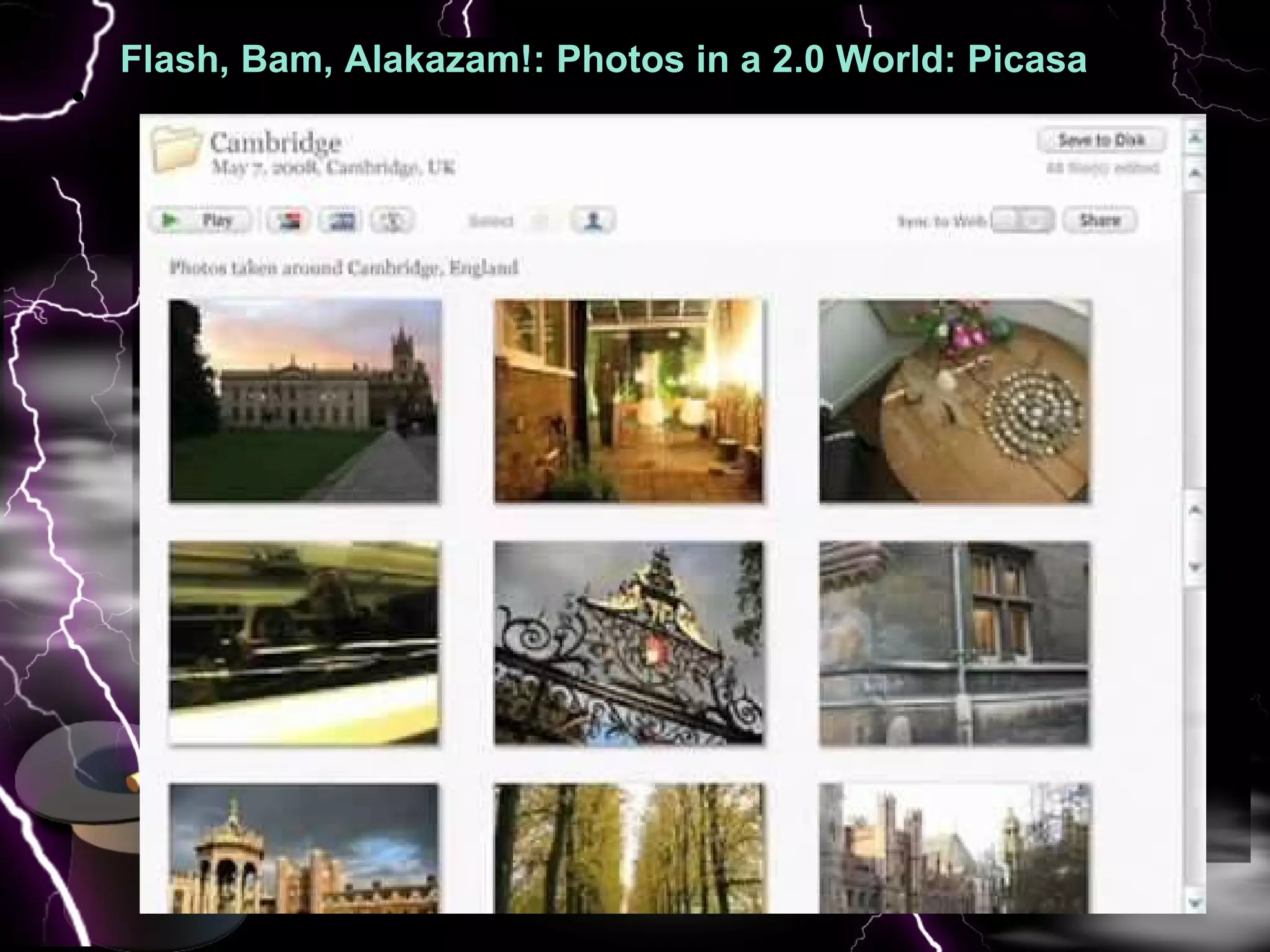The height and width of the screenshot is (952, 1270).
Task: Click the add text icon next to the movie icon
Action: [x=393, y=221]
